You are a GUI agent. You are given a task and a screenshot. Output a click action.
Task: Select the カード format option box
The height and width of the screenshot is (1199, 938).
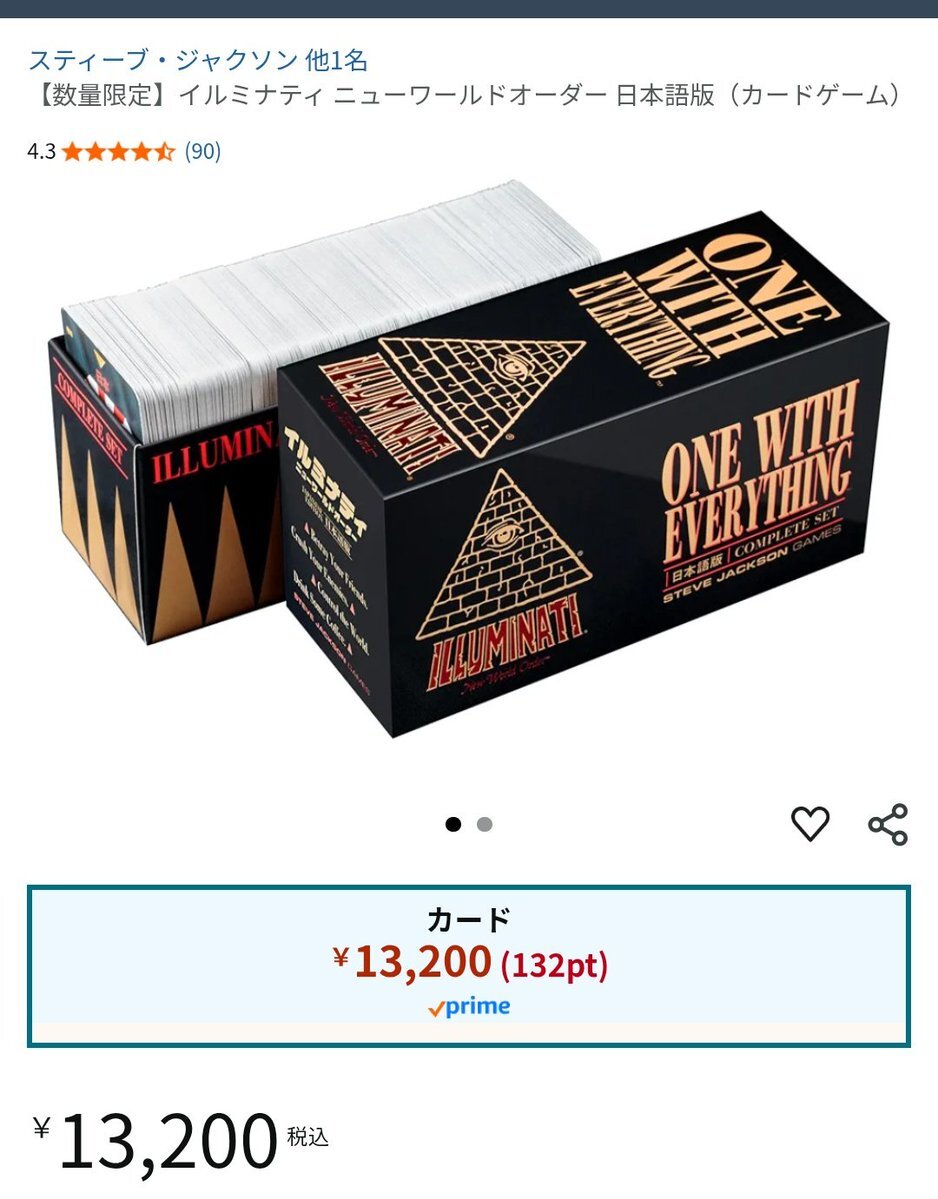pyautogui.click(x=469, y=967)
